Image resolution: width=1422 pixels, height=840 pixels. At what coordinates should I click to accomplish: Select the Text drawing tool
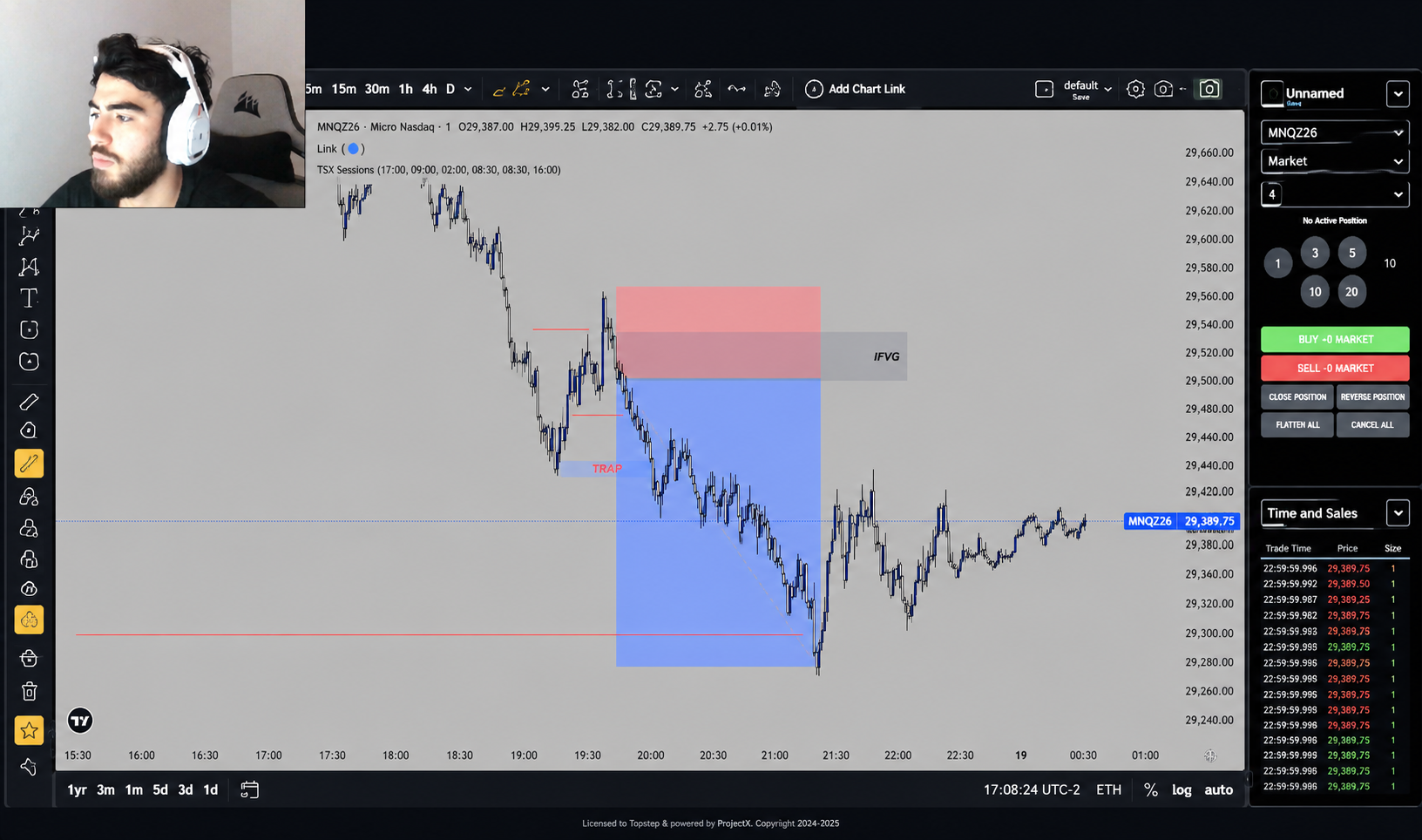(x=29, y=298)
